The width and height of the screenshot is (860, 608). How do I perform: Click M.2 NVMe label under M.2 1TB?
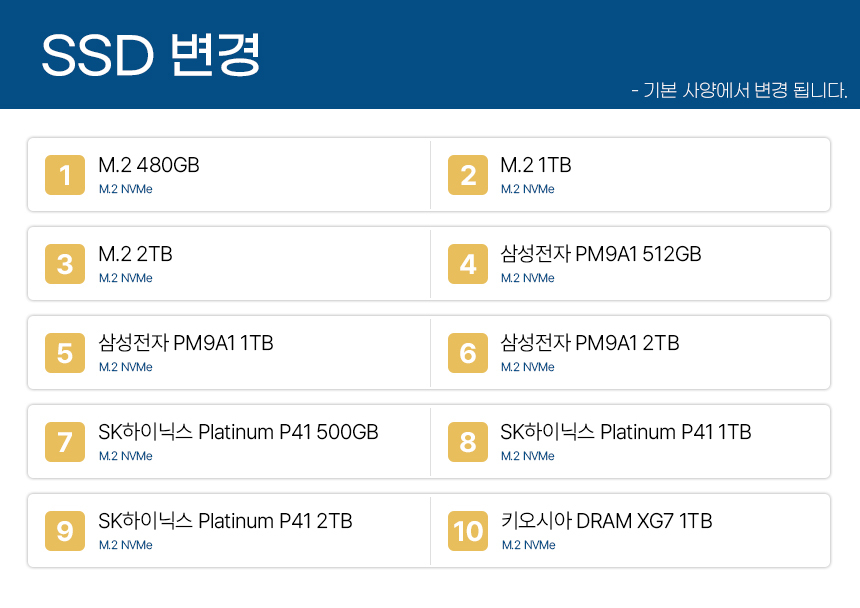[528, 189]
